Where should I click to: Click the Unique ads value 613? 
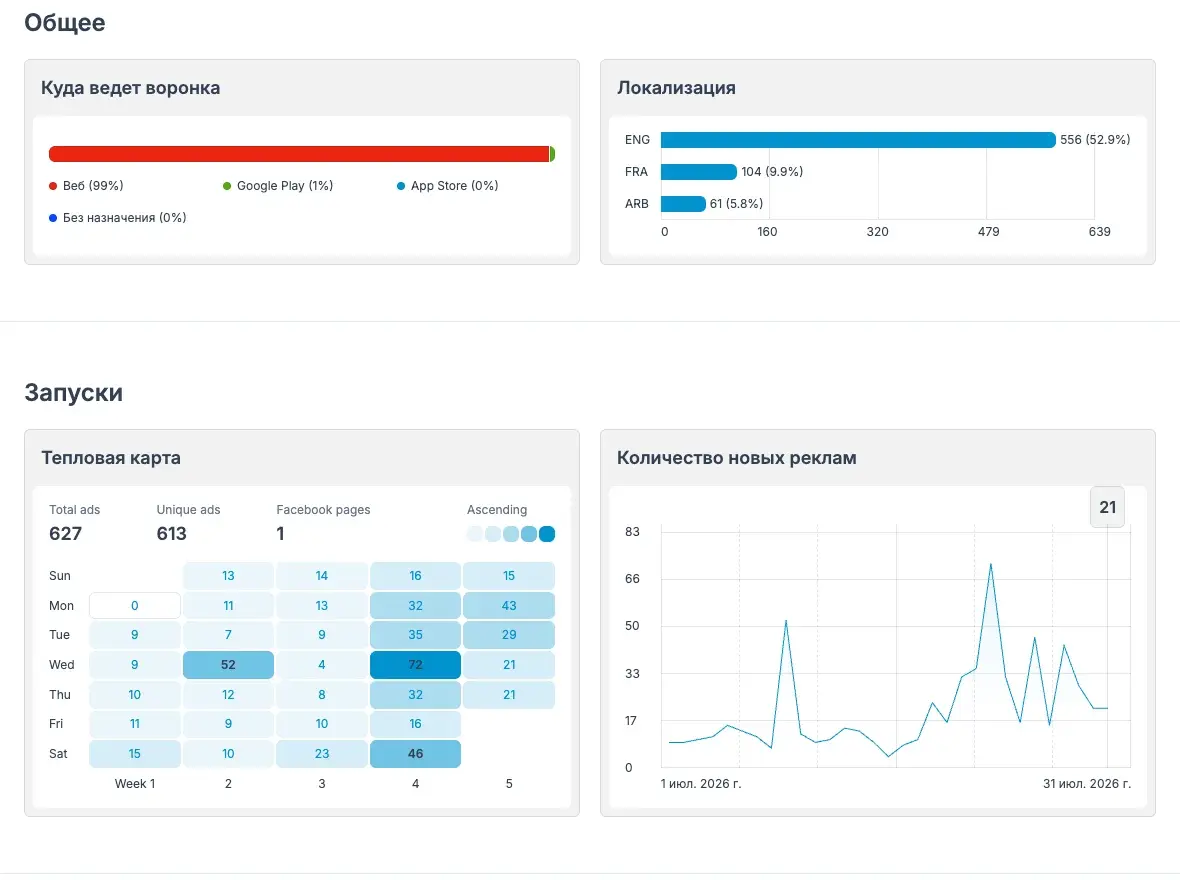point(172,534)
